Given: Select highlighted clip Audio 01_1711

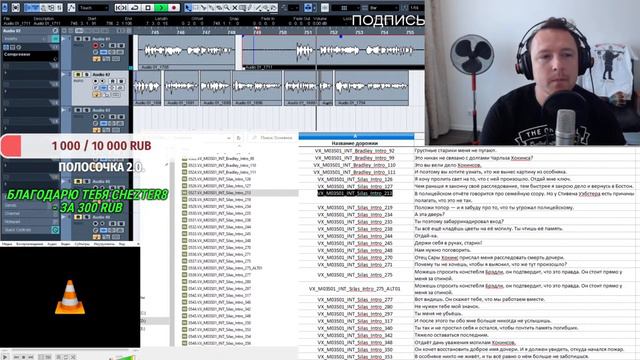Looking at the screenshot, I should pyautogui.click(x=333, y=52).
